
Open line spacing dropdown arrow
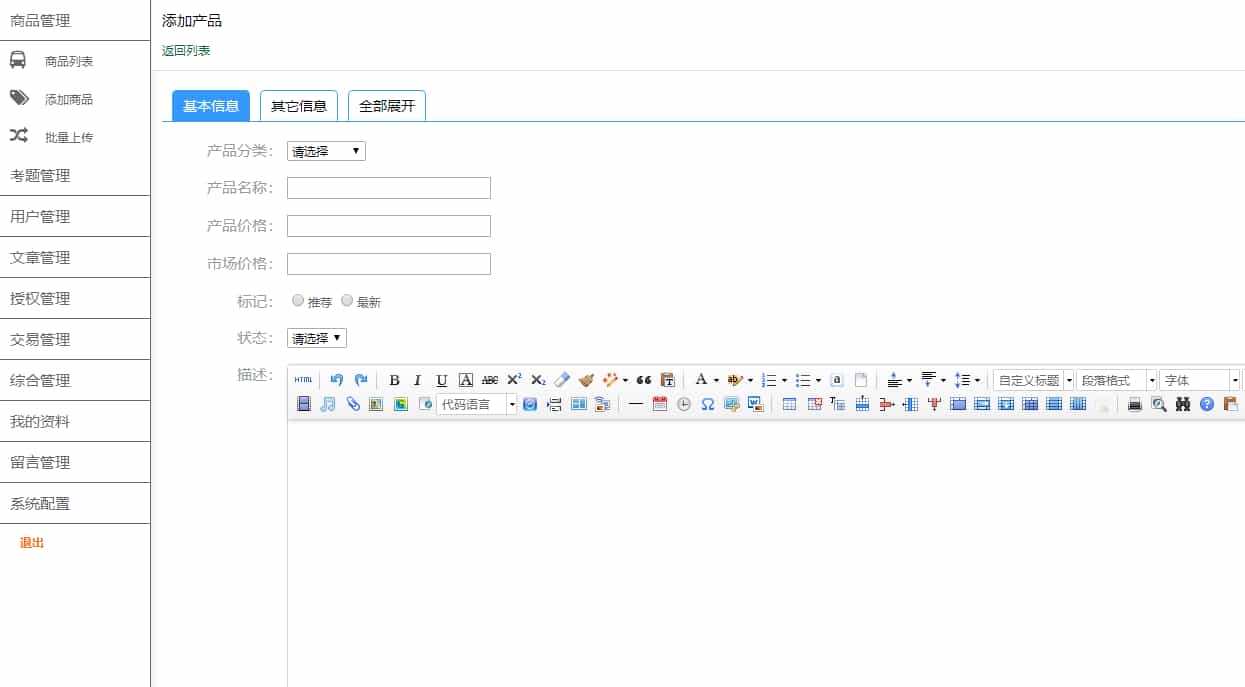click(x=977, y=380)
